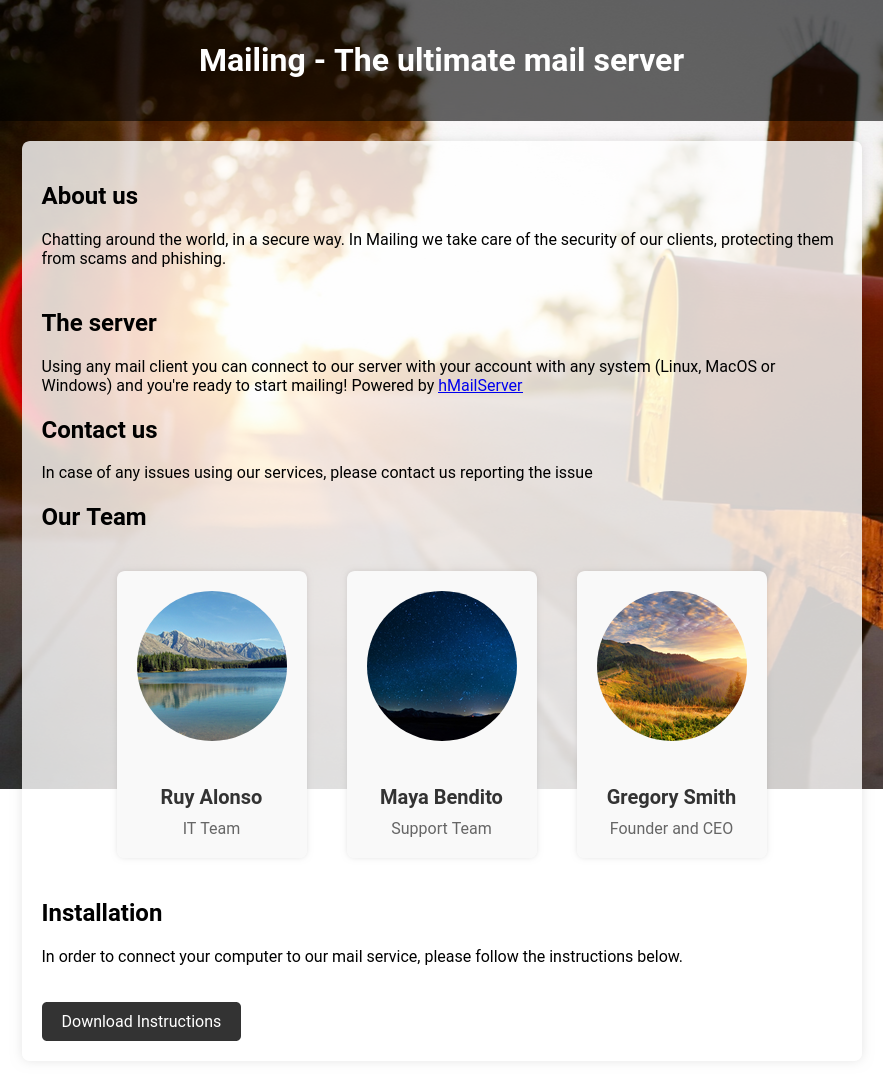883x1081 pixels.
Task: Click the Support Team role label
Action: pos(441,828)
